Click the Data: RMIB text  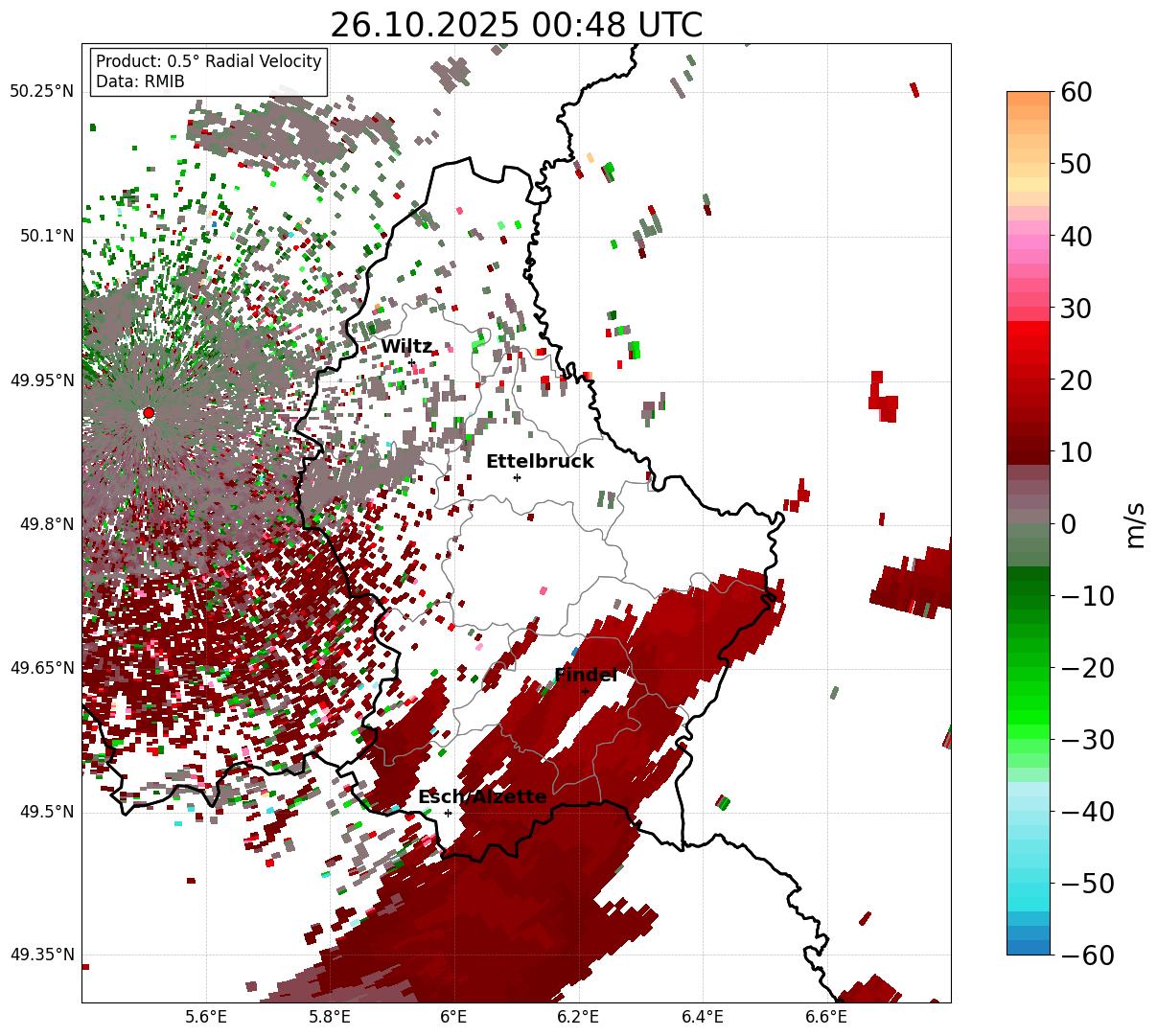pyautogui.click(x=140, y=81)
